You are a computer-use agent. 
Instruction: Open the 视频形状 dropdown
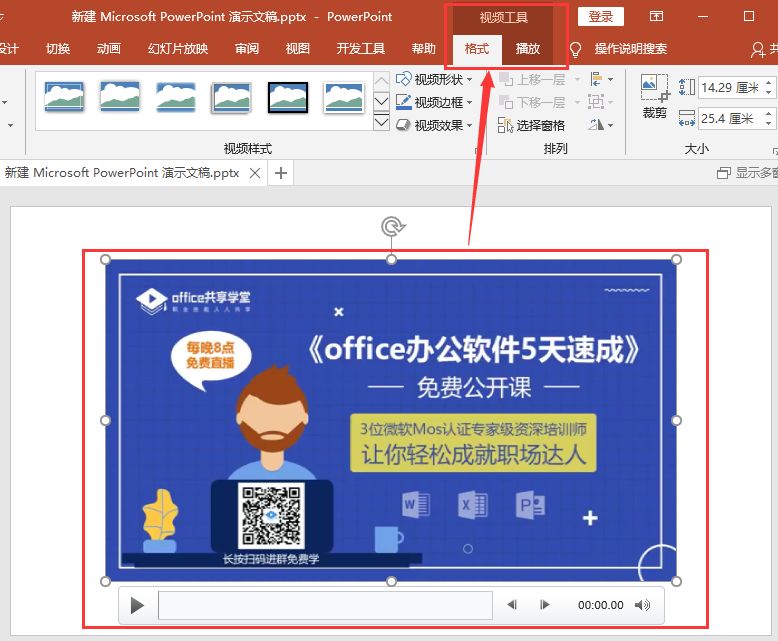click(x=434, y=79)
